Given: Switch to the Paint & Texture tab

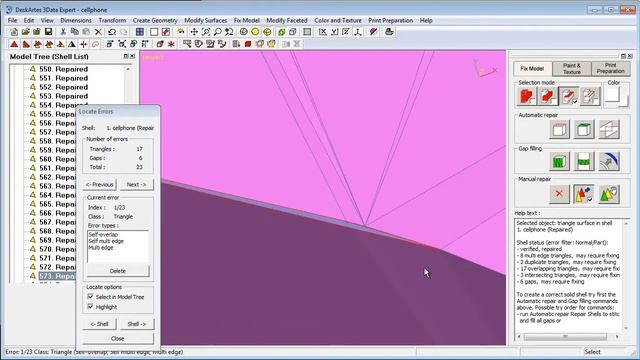Looking at the screenshot, I should [x=571, y=69].
